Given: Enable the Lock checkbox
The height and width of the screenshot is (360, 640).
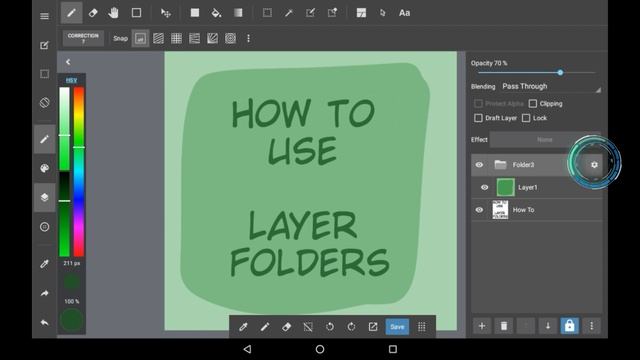Looking at the screenshot, I should pyautogui.click(x=526, y=118).
